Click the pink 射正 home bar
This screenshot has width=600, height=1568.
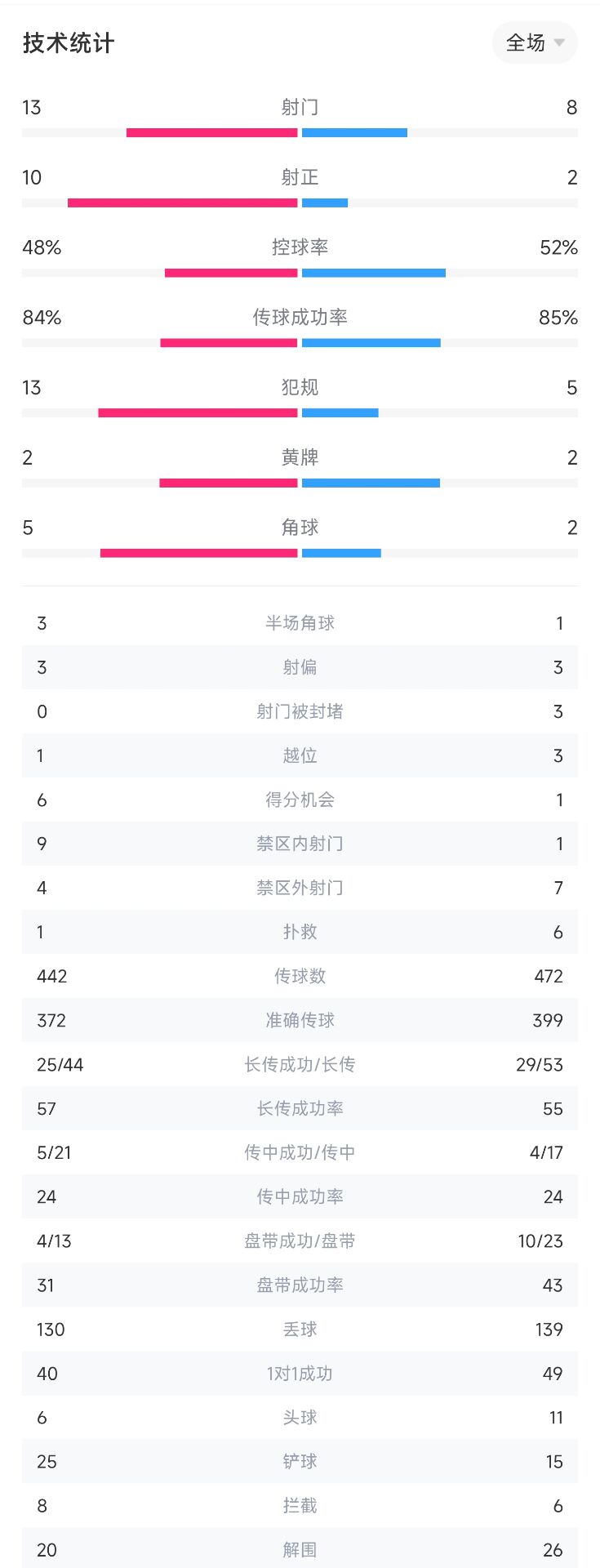click(183, 203)
